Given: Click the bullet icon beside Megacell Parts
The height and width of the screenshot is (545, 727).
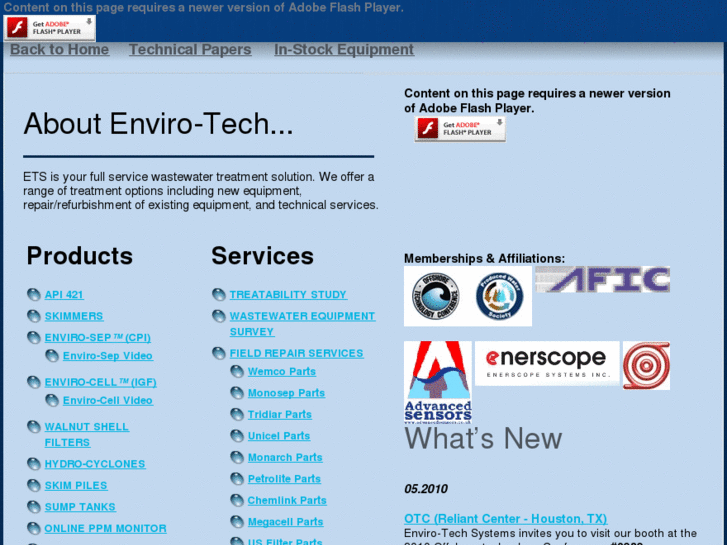Looking at the screenshot, I should pos(237,522).
